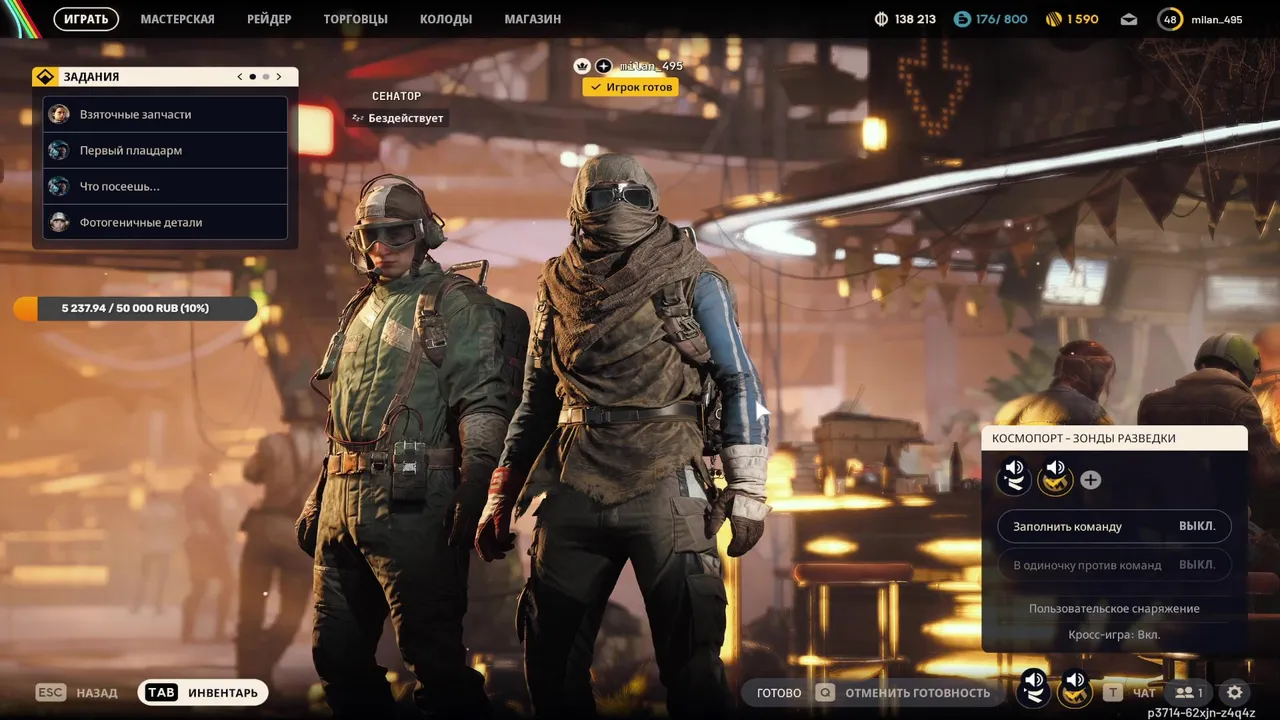Toggle the Игрок готов ready status
This screenshot has width=1280, height=720.
(x=630, y=87)
